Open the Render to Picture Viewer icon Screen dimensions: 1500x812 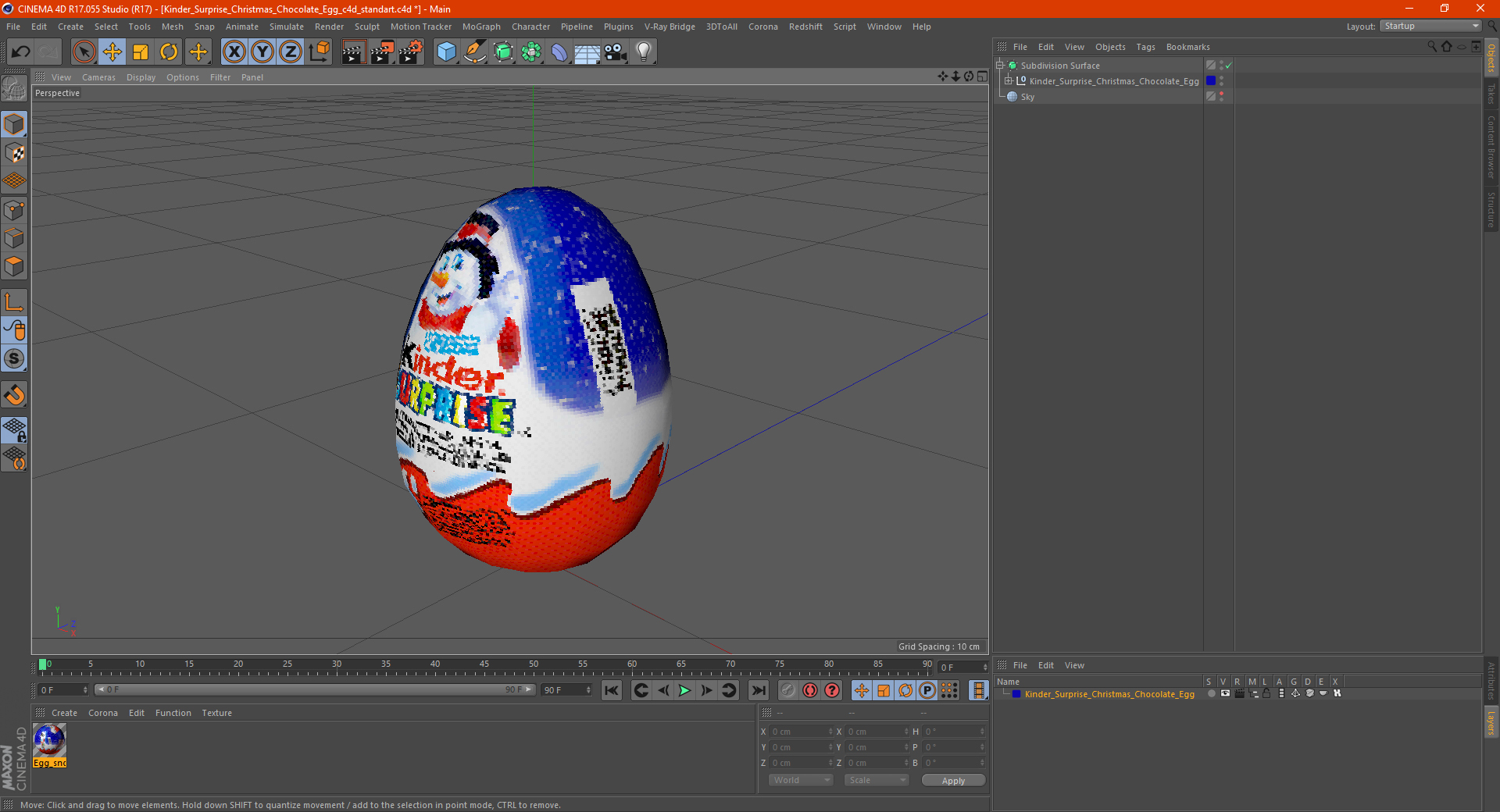pyautogui.click(x=382, y=52)
